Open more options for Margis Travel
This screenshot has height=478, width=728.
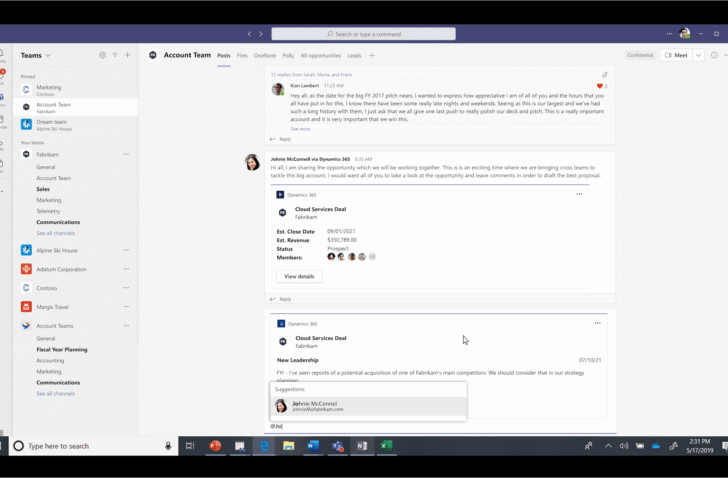126,307
